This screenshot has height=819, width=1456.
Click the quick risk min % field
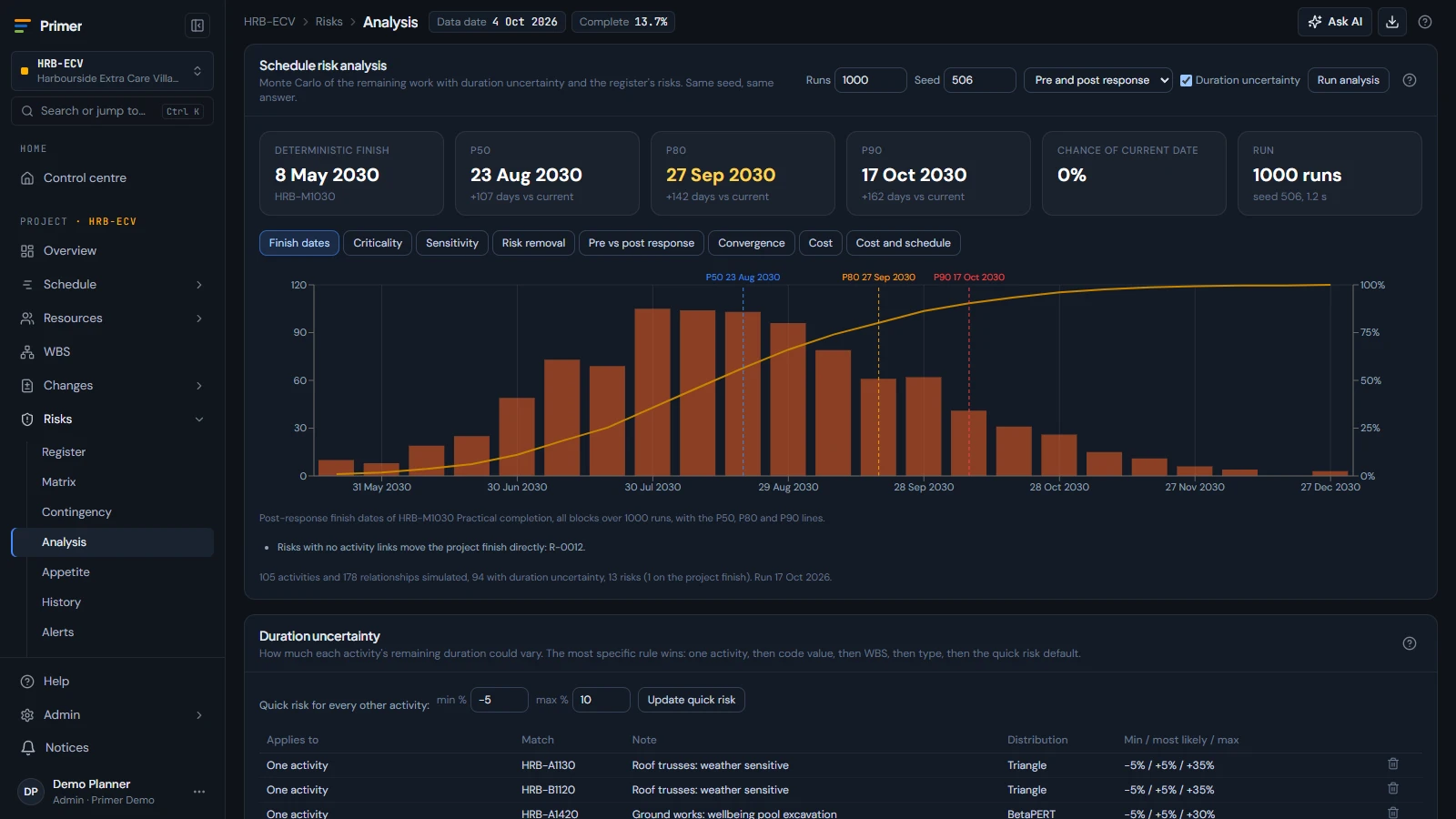(500, 700)
